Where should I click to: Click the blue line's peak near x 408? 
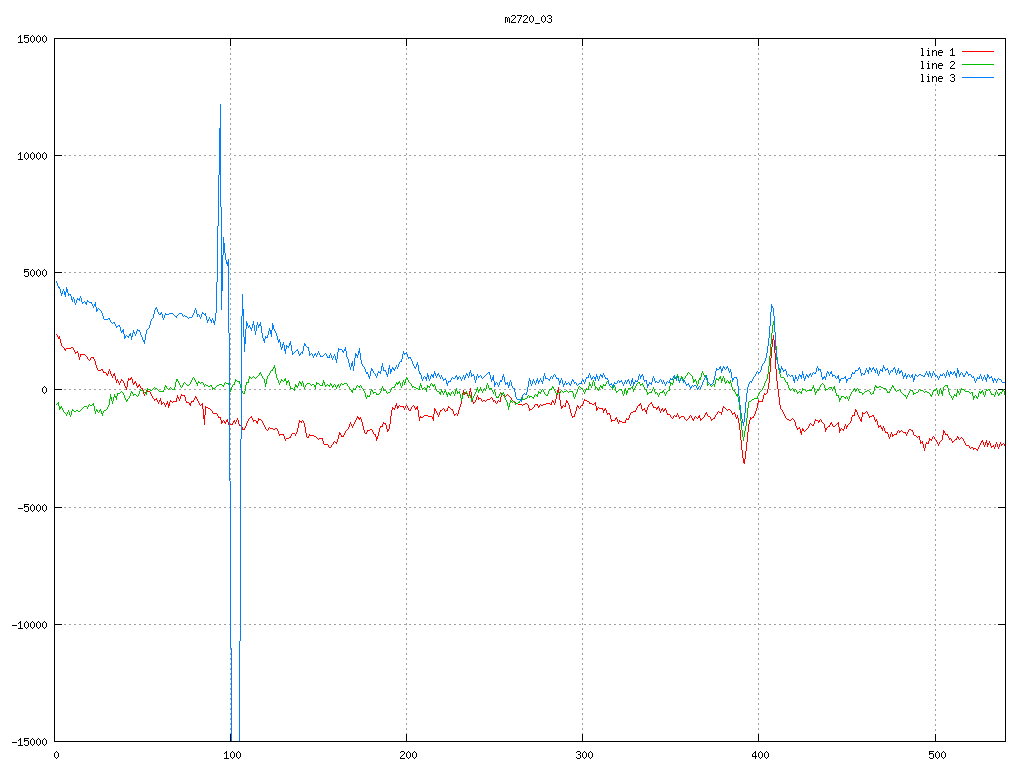[772, 305]
